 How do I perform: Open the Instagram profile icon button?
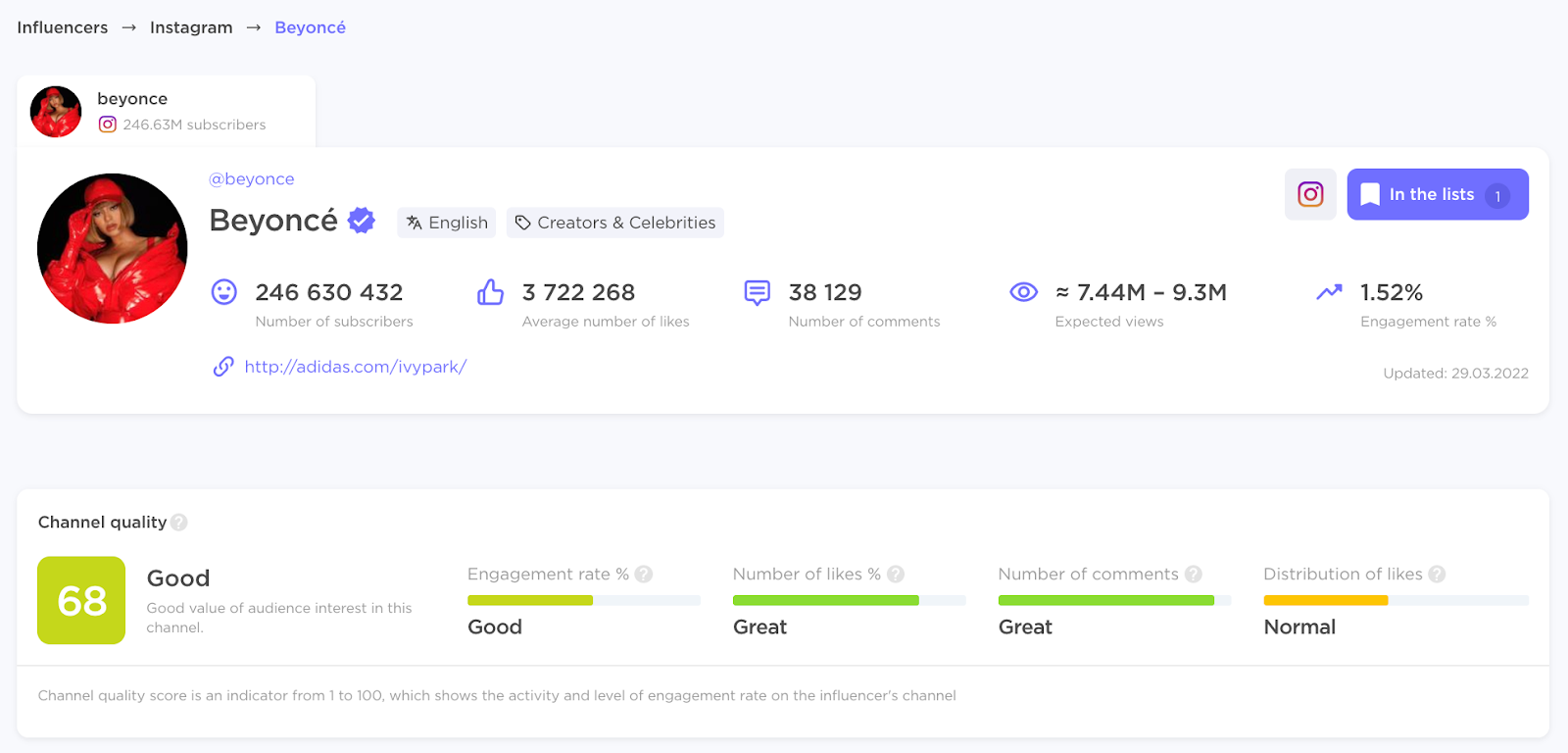[1310, 194]
